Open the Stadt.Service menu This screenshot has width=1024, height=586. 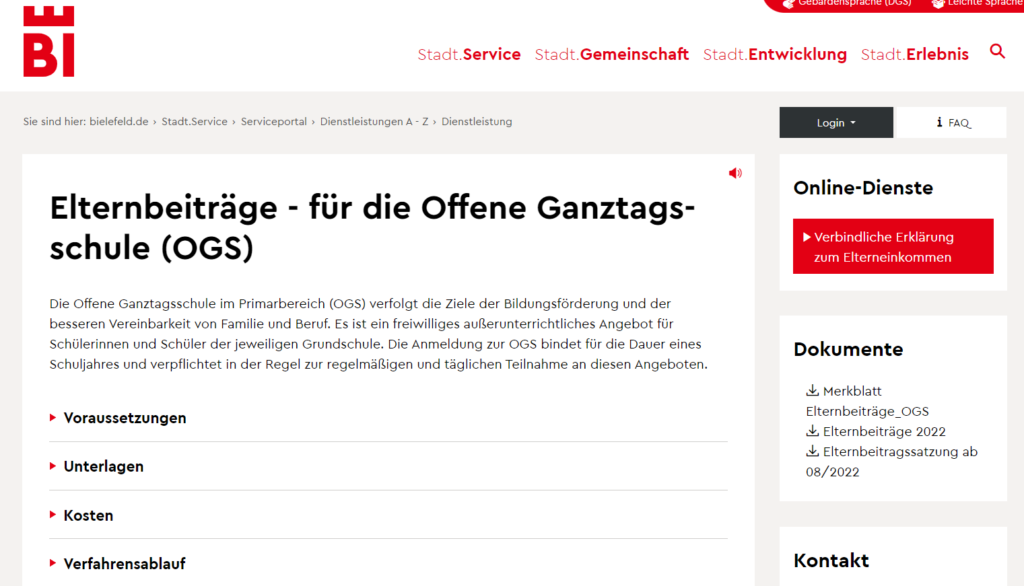click(x=469, y=55)
